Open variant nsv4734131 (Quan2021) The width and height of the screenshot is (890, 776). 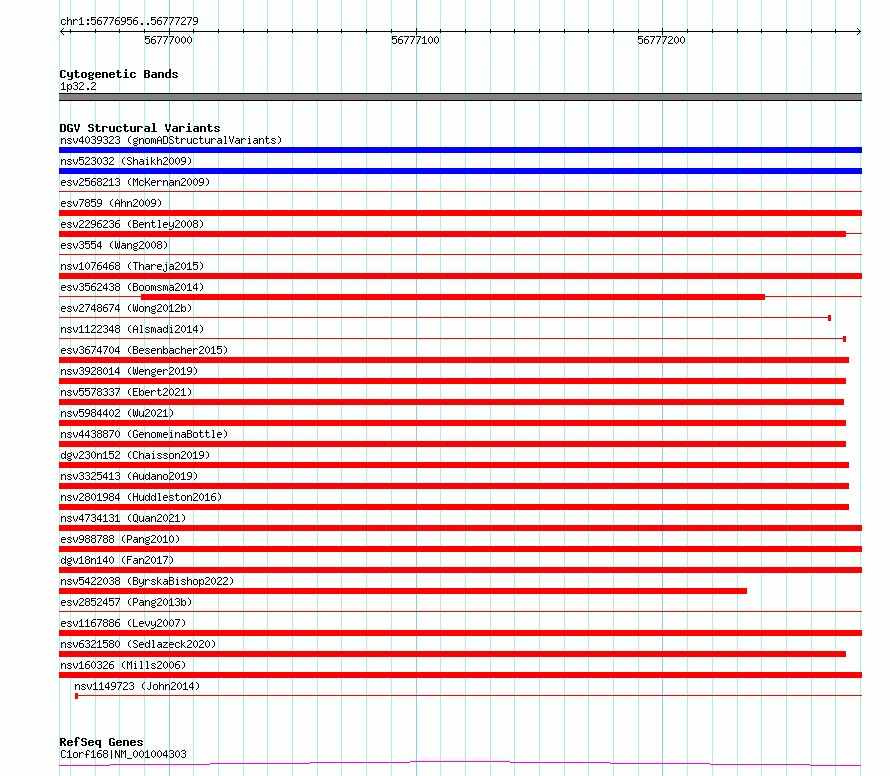pyautogui.click(x=123, y=518)
